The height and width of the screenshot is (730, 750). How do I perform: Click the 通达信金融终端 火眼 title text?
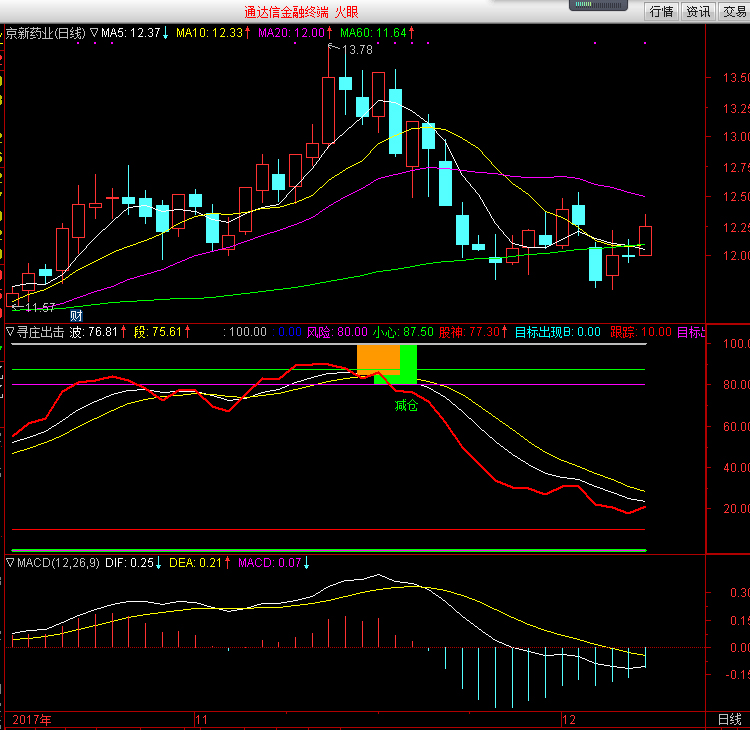(301, 12)
